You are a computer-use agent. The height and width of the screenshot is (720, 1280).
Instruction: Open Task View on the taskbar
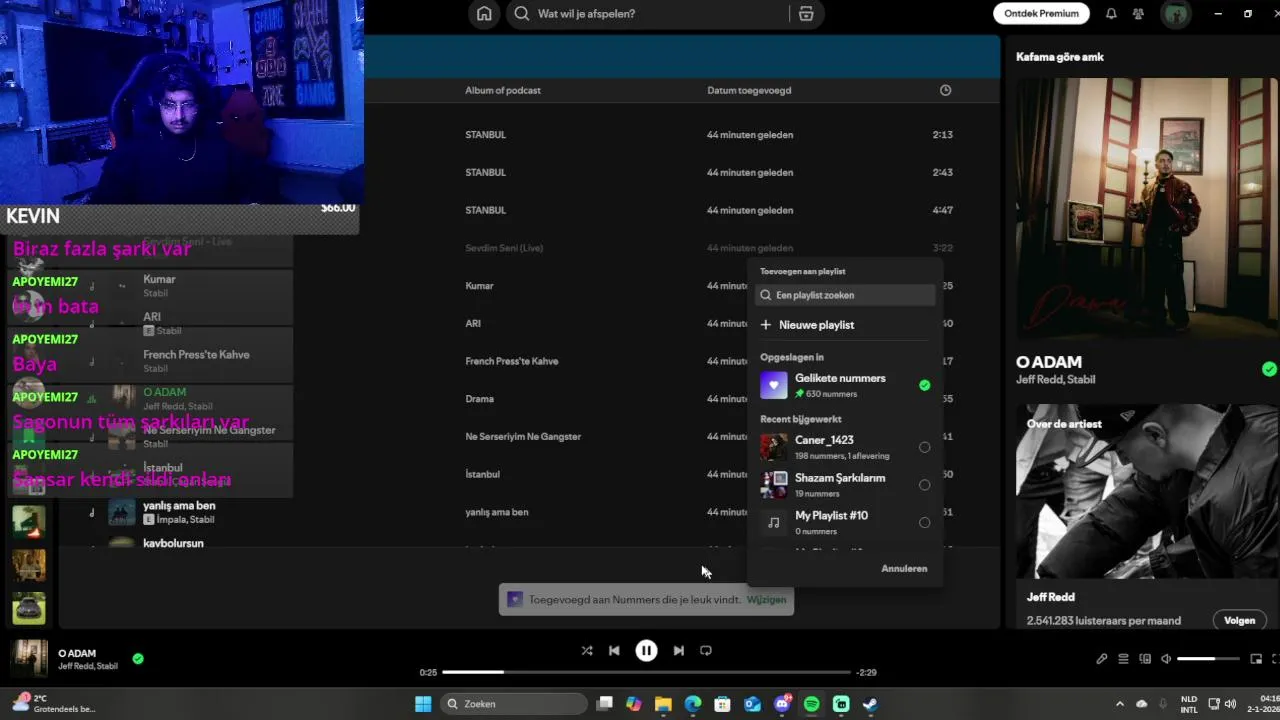click(x=604, y=704)
